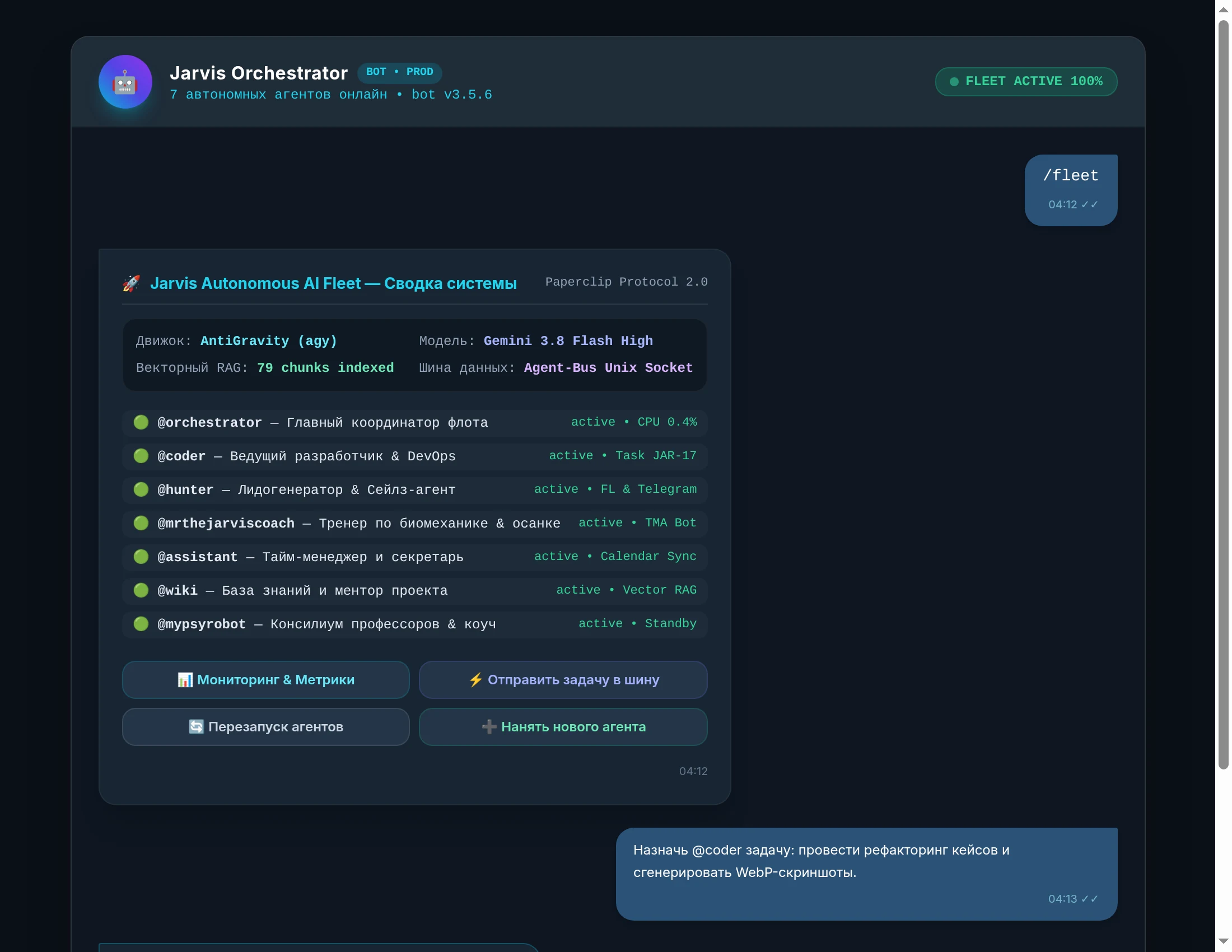Click the page vertical scrollbar thumb
This screenshot has width=1232, height=952.
point(1224,395)
